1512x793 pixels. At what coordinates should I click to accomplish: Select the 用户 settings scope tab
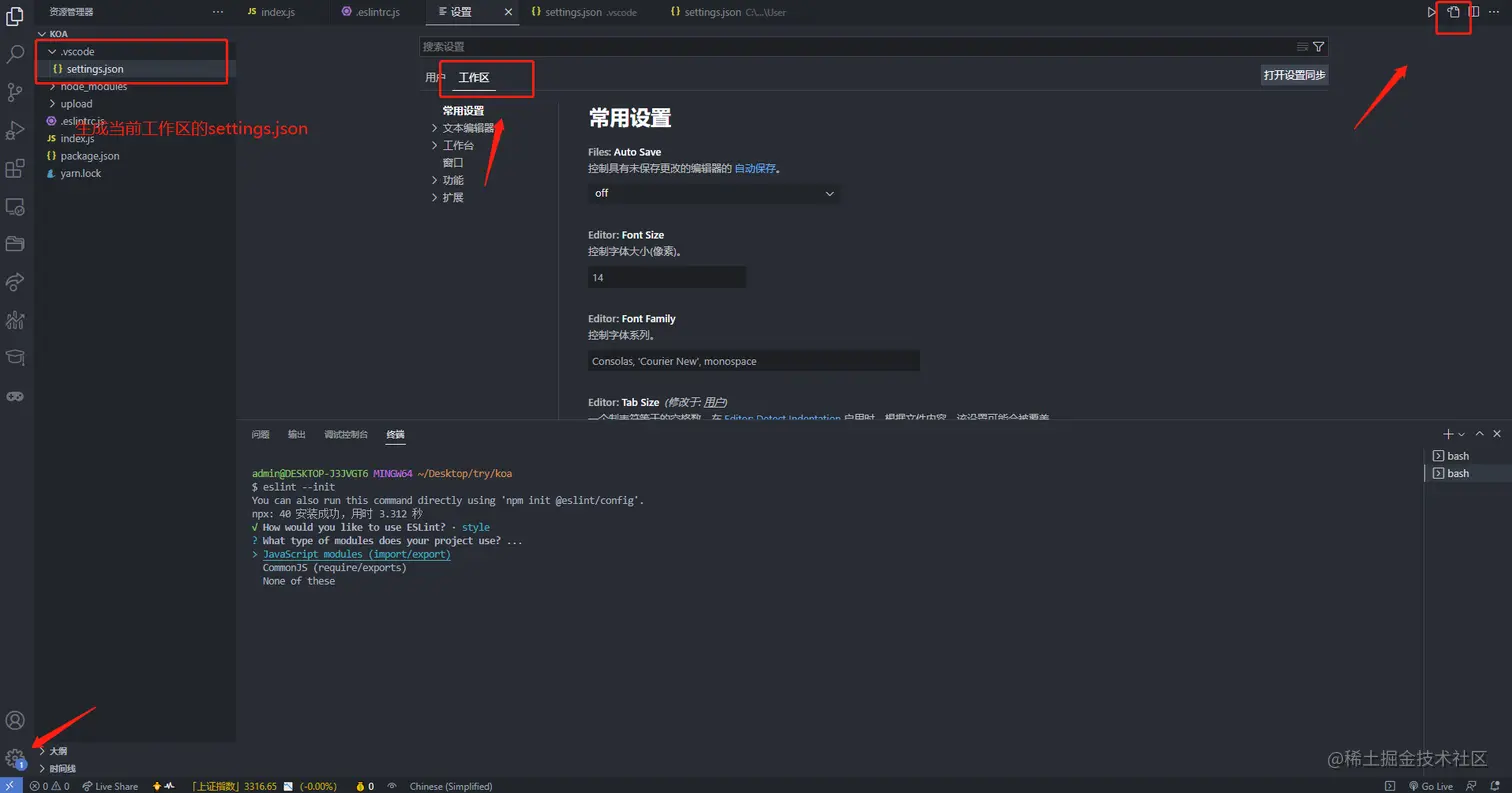click(434, 77)
